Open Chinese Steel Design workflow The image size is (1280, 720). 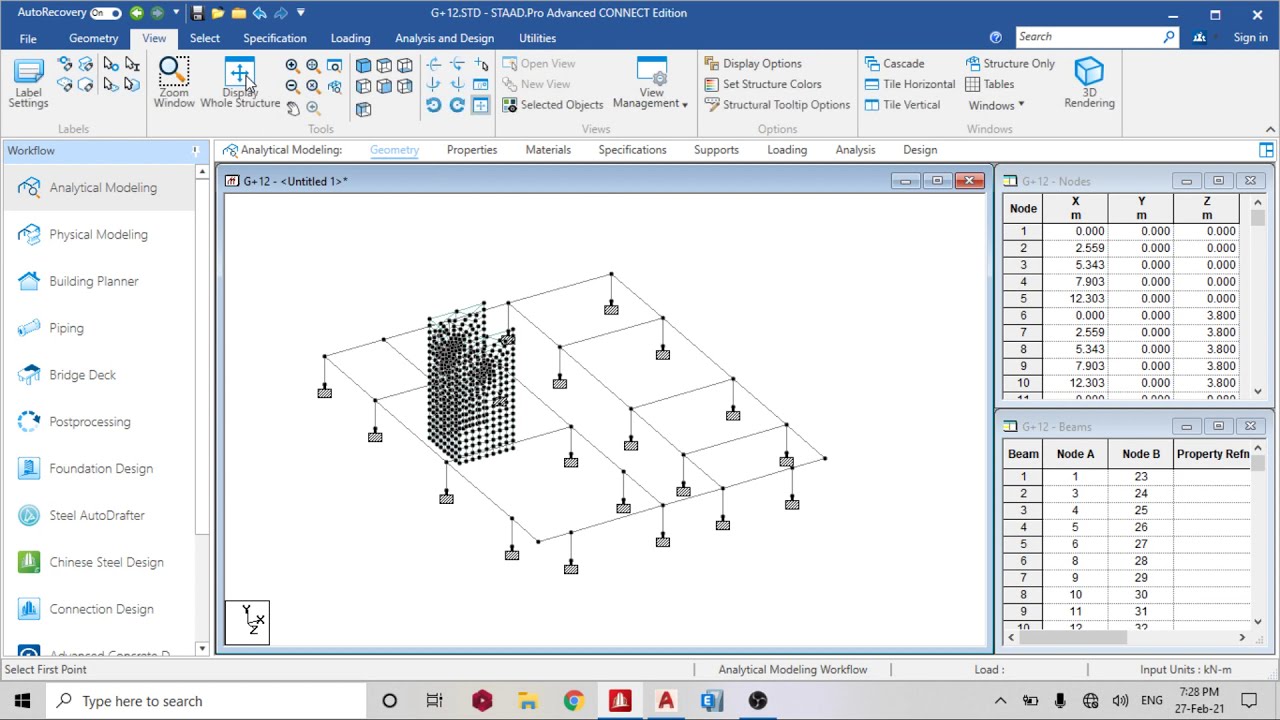point(100,562)
